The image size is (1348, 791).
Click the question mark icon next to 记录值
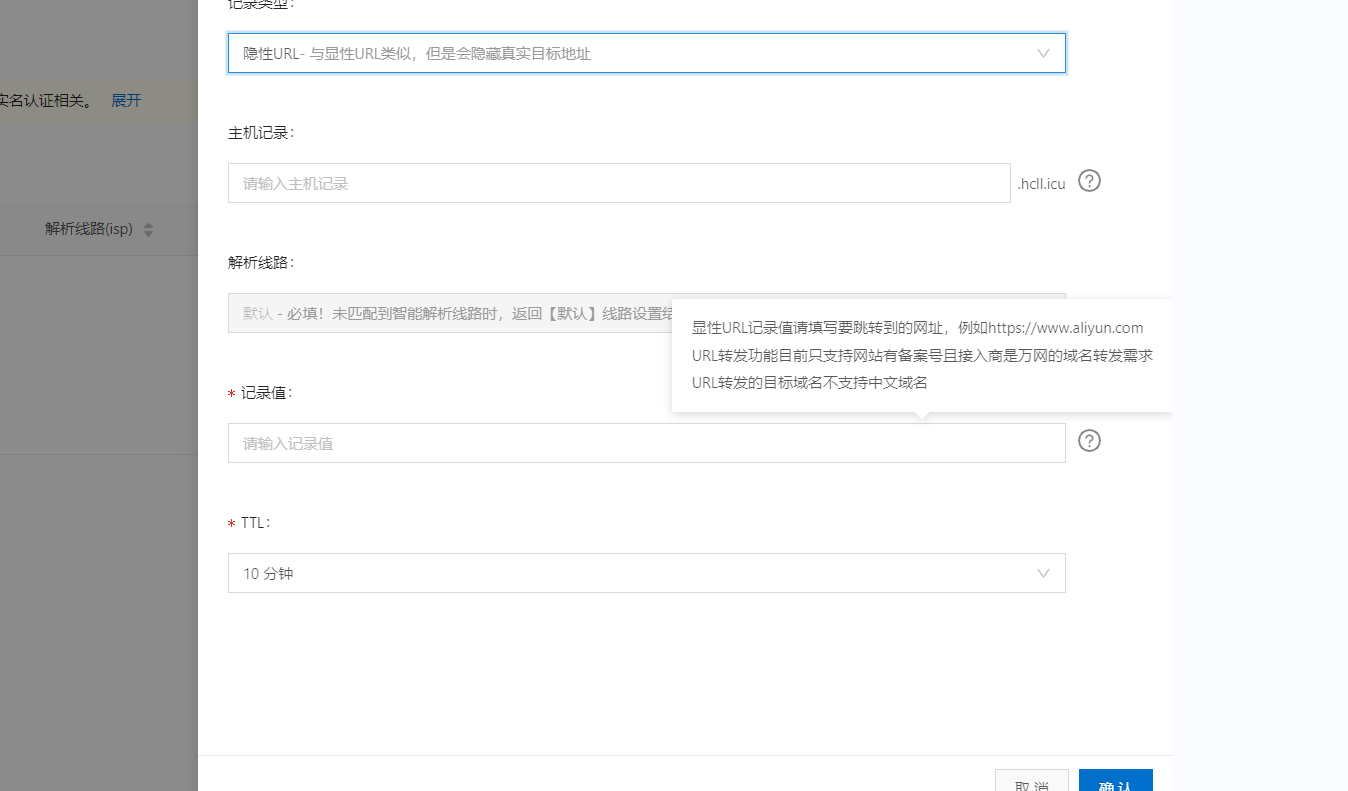tap(1089, 440)
